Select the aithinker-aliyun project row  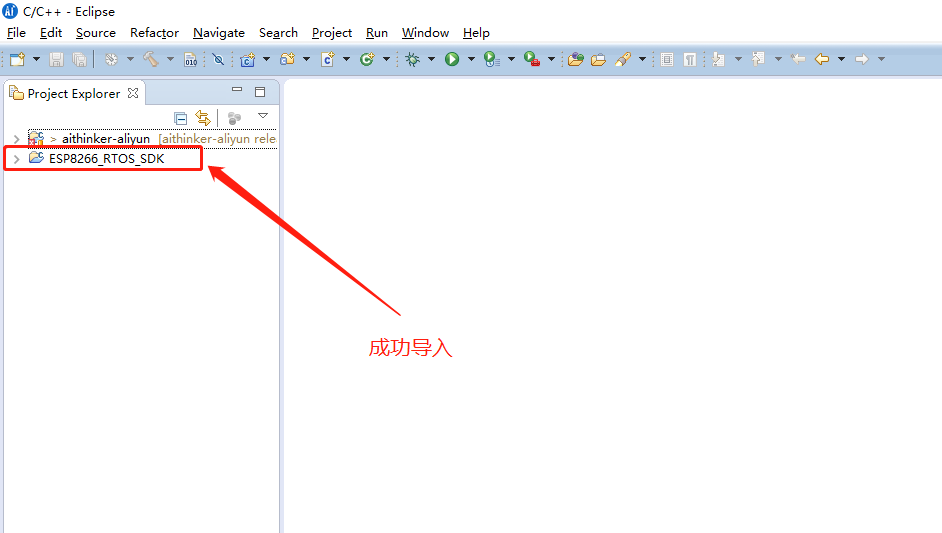(152, 139)
